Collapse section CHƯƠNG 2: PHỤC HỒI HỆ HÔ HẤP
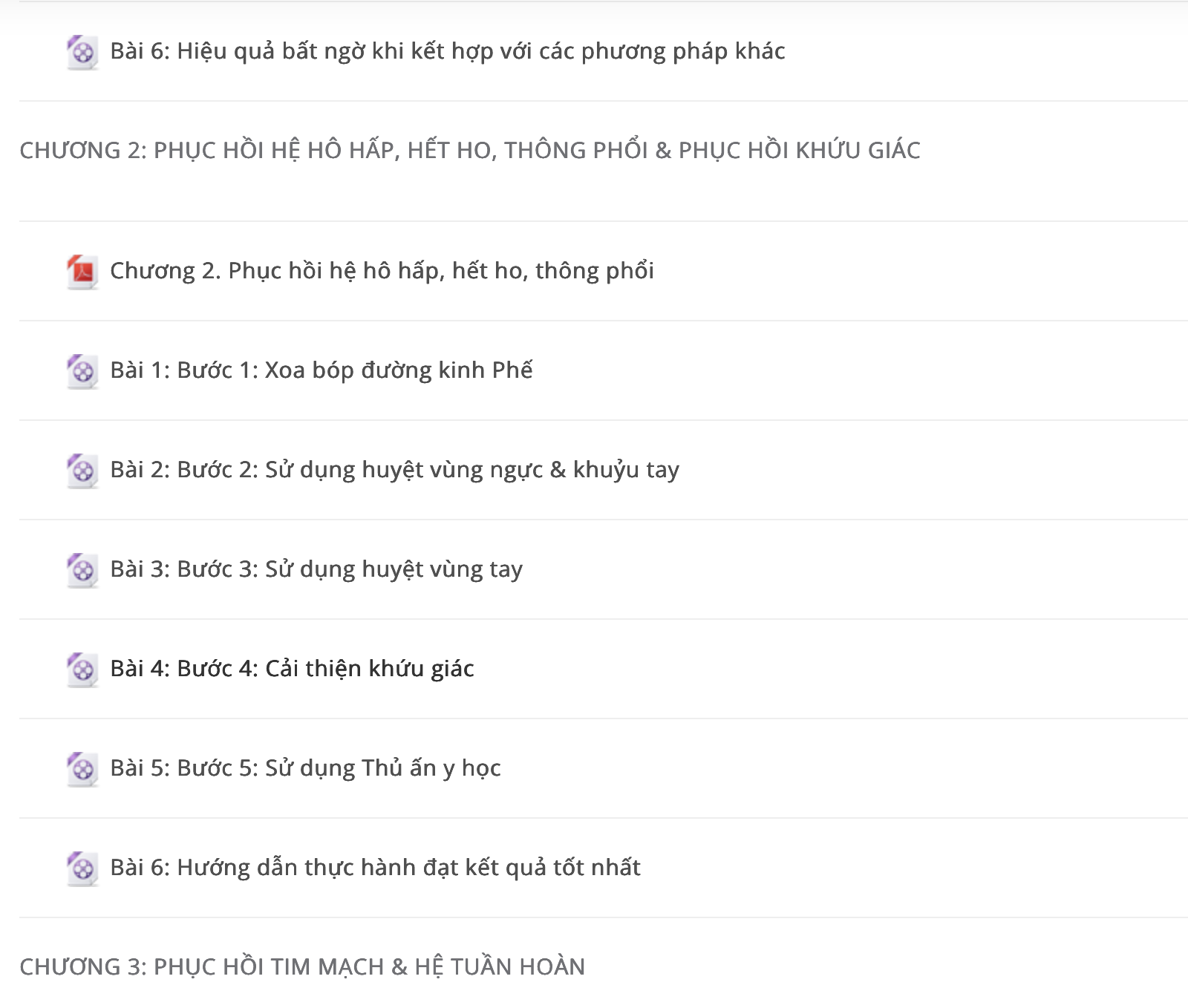Image resolution: width=1188 pixels, height=1008 pixels. [x=470, y=151]
